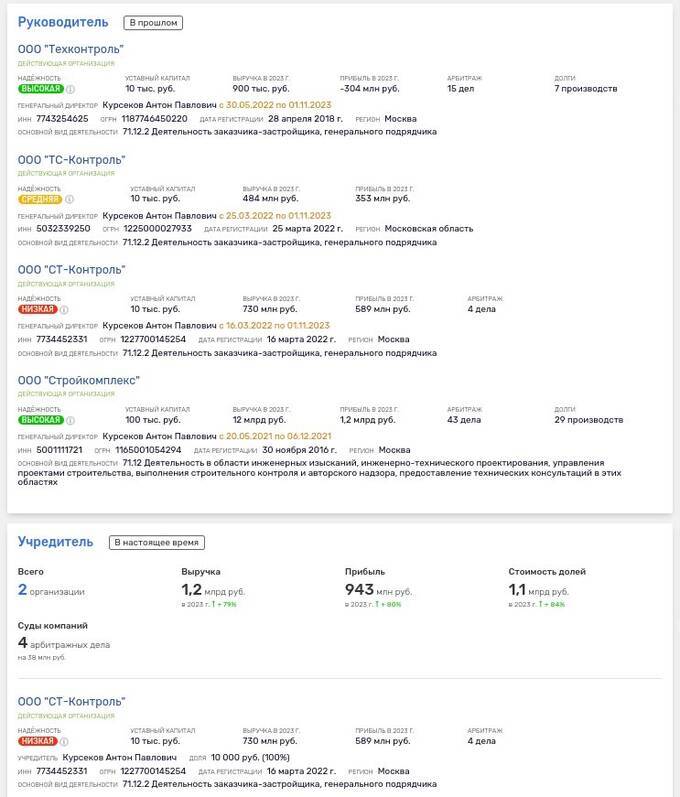Click the ВЫСОКАЯ reliability badge of Стройкомплекс
This screenshot has width=680, height=797.
point(40,420)
